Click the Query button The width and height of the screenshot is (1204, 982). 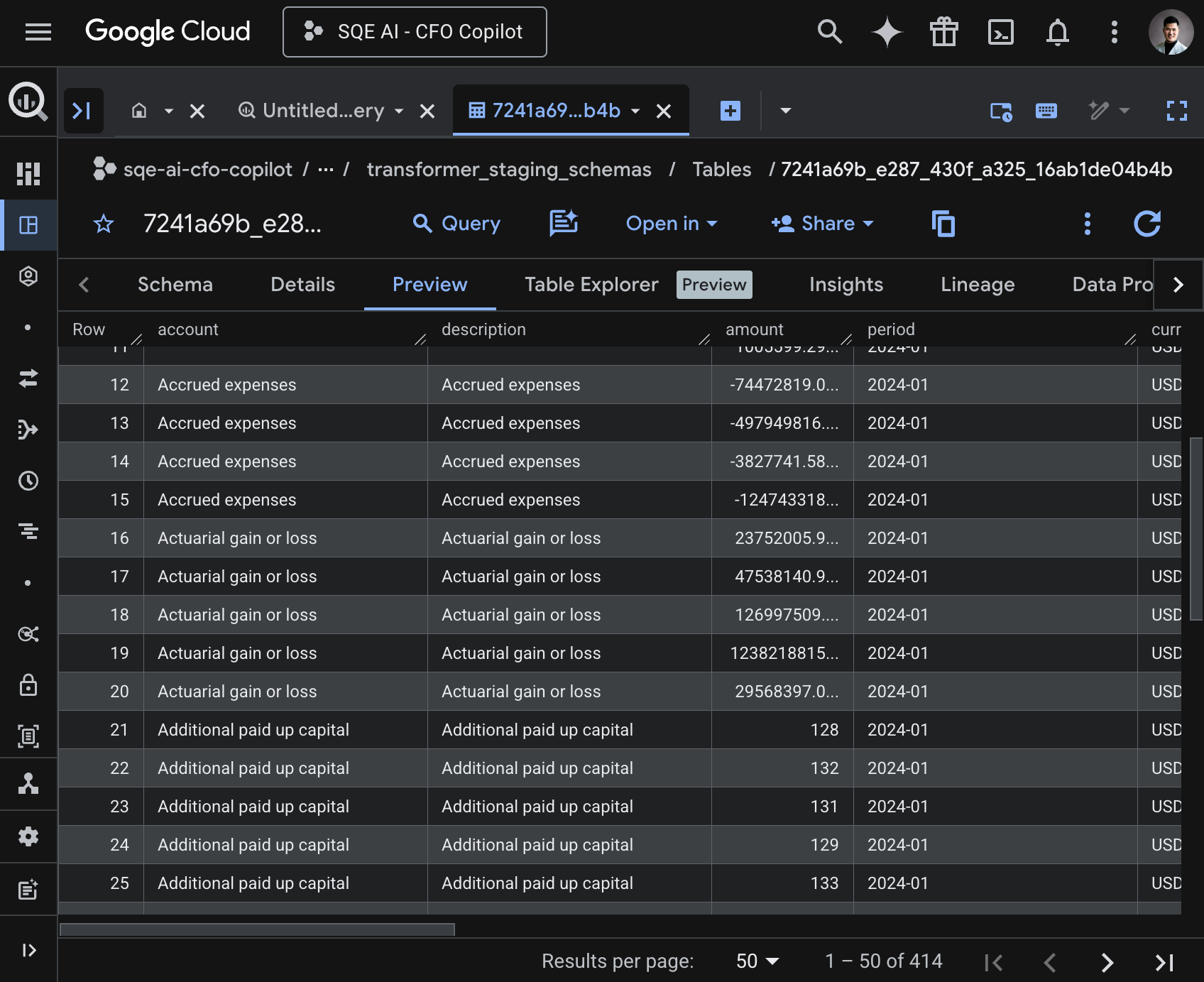(456, 224)
